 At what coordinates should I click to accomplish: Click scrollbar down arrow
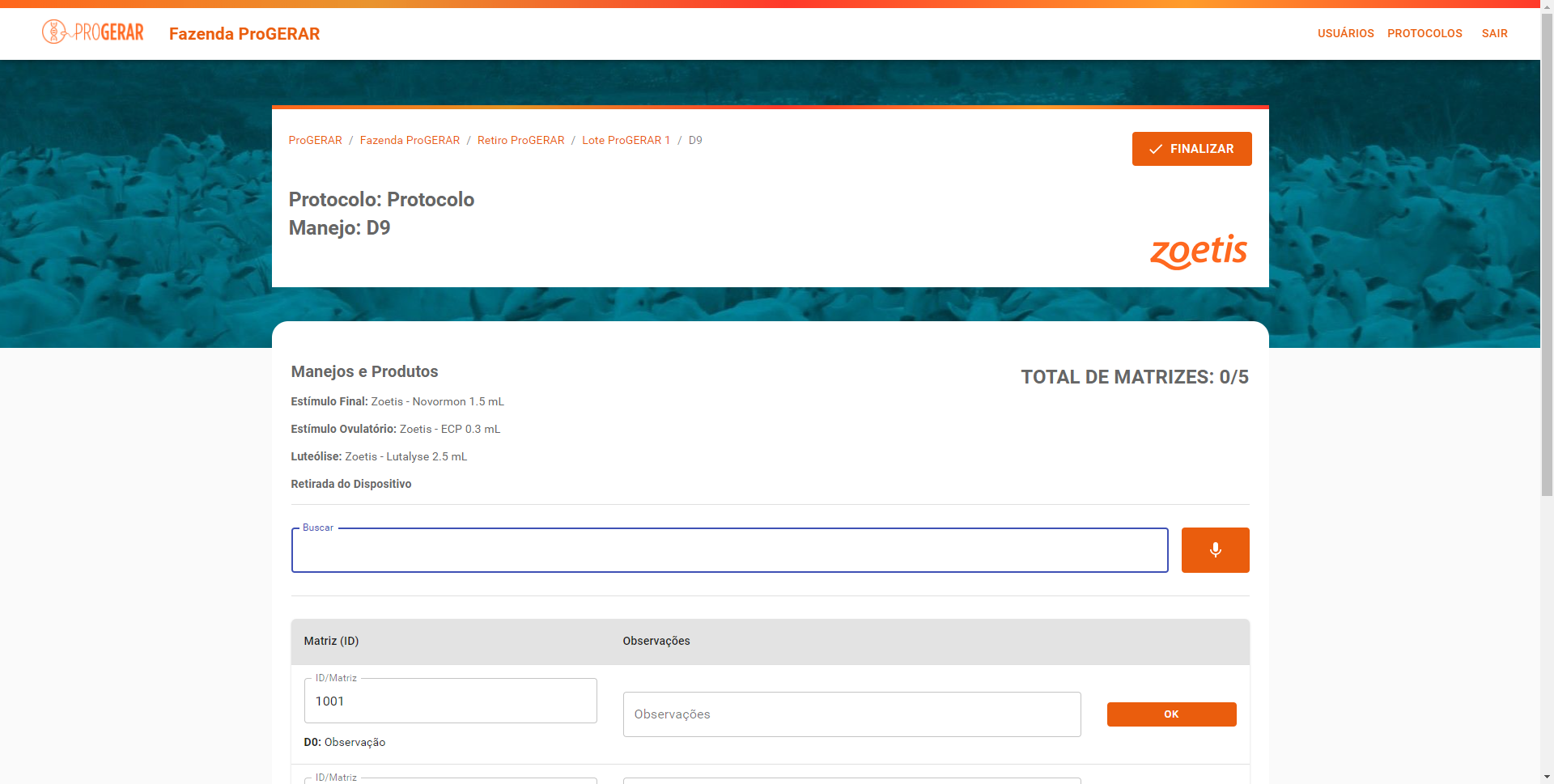tap(1547, 777)
